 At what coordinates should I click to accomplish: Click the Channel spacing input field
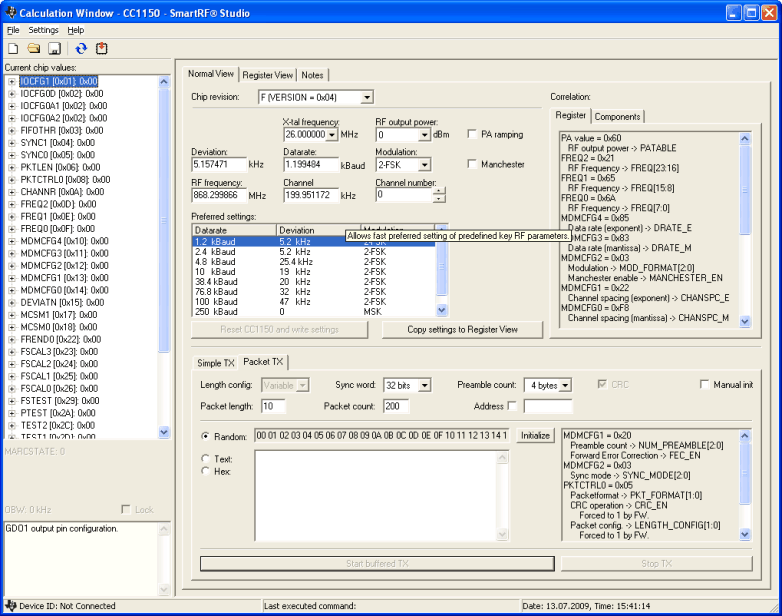(x=311, y=195)
